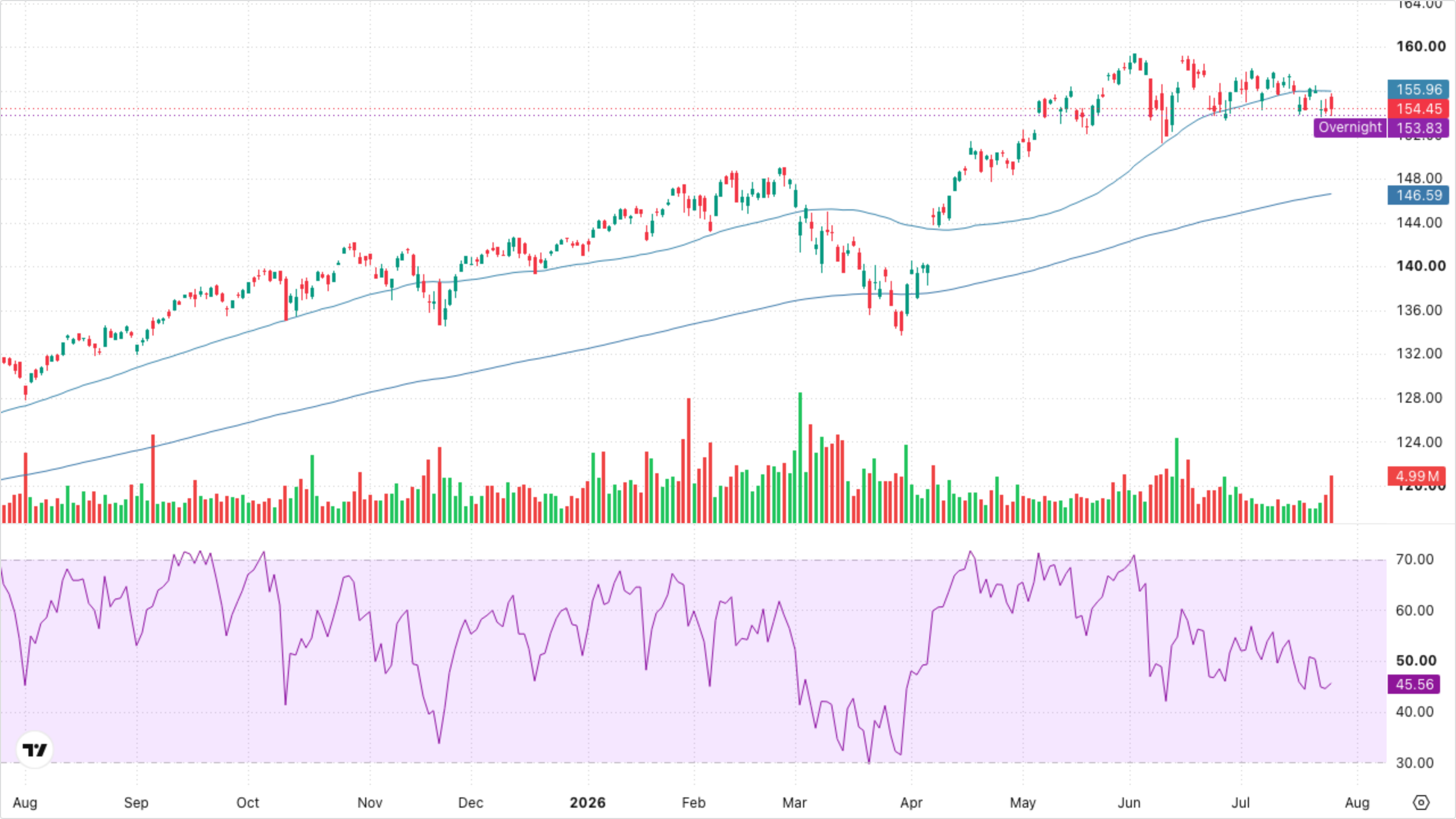The height and width of the screenshot is (819, 1456).
Task: Click the 124.00 price axis label
Action: 1420,442
